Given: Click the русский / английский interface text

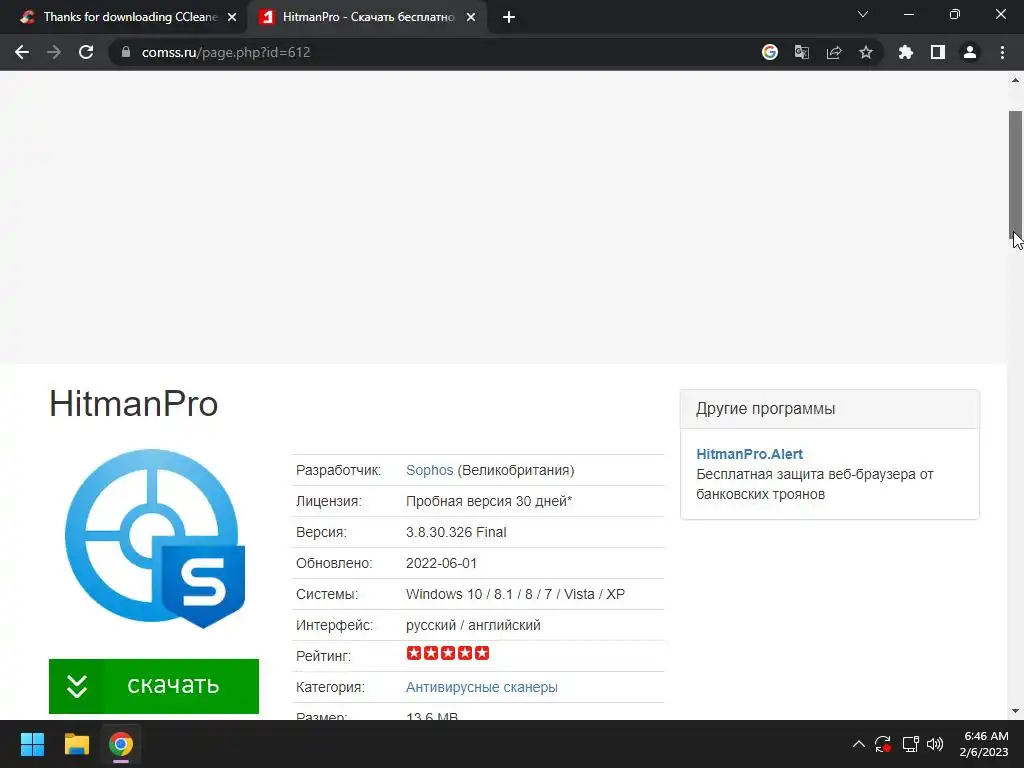Looking at the screenshot, I should [x=473, y=625].
